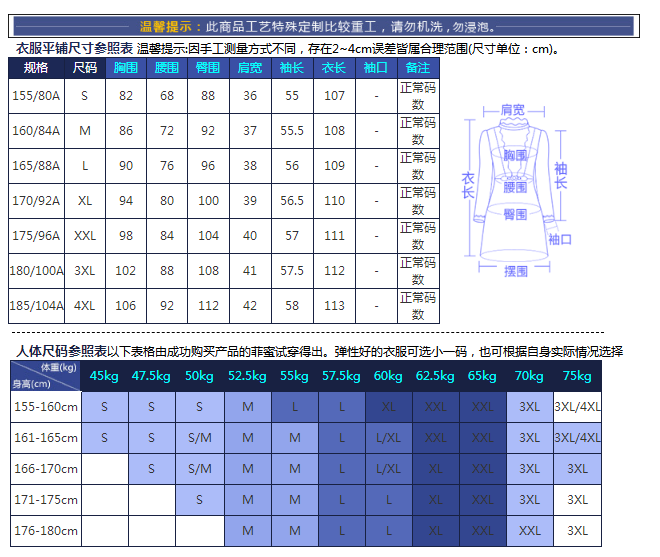Click the 3XL size cell in the 180/100A row
Image resolution: width=660 pixels, height=557 pixels.
85,271
